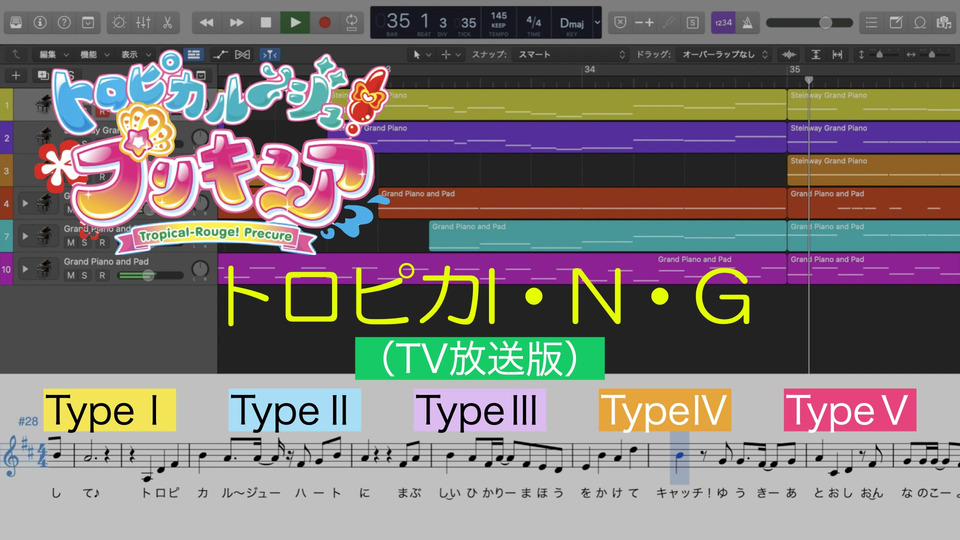Toggle Show Automation icon
Viewport: 960px width, 540px height.
pyautogui.click(x=220, y=54)
